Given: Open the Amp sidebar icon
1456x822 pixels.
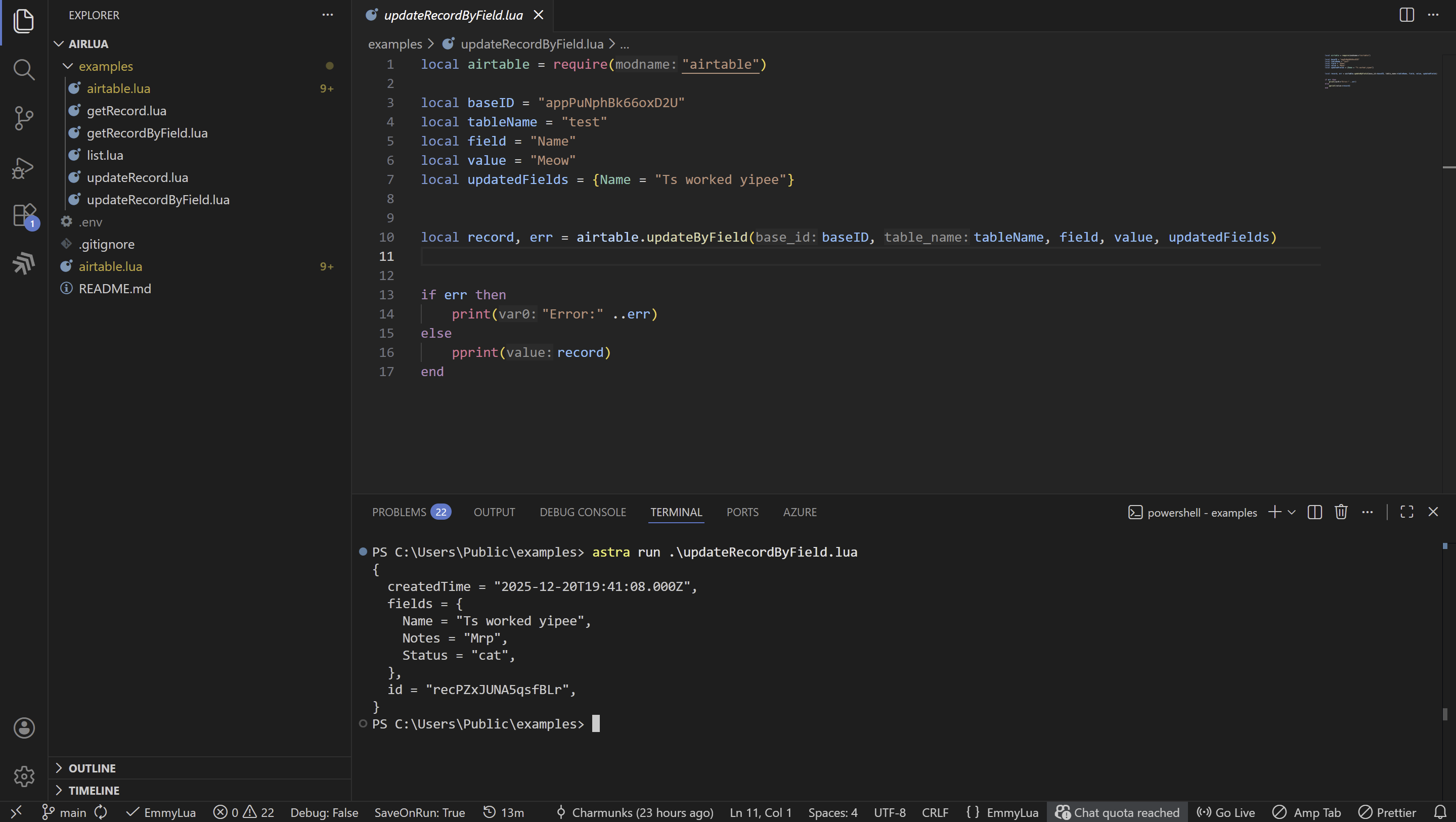Looking at the screenshot, I should (24, 263).
